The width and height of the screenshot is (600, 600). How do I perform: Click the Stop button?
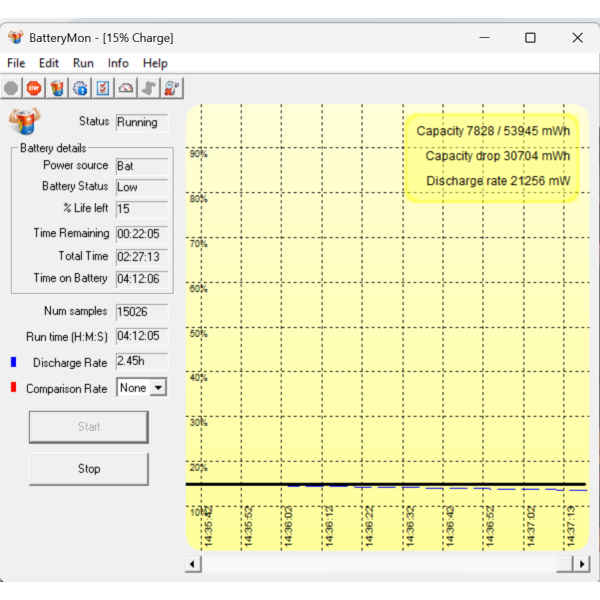tap(89, 469)
